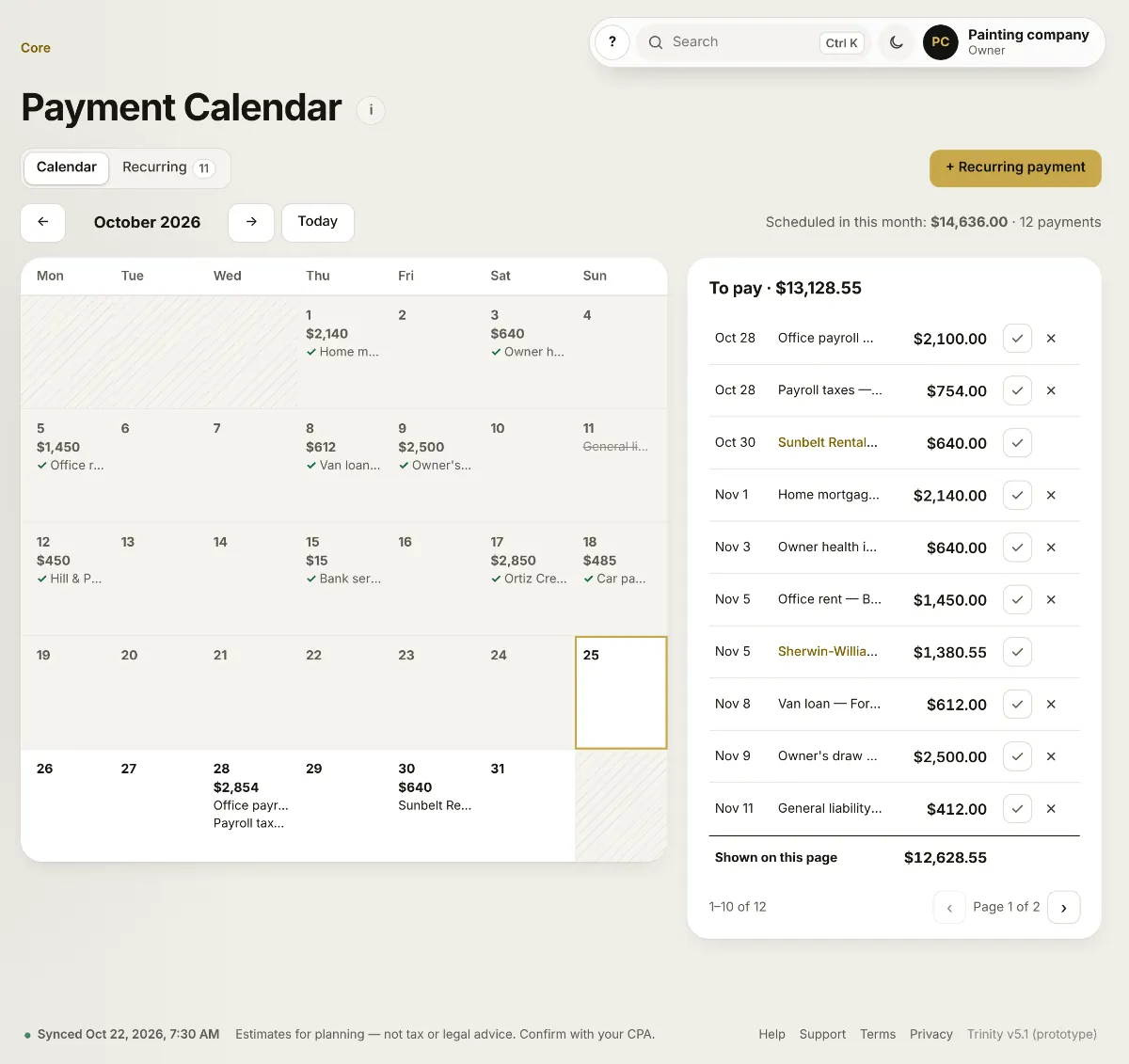Mark Sunbelt Rental $640.00 as paid

pos(1017,443)
